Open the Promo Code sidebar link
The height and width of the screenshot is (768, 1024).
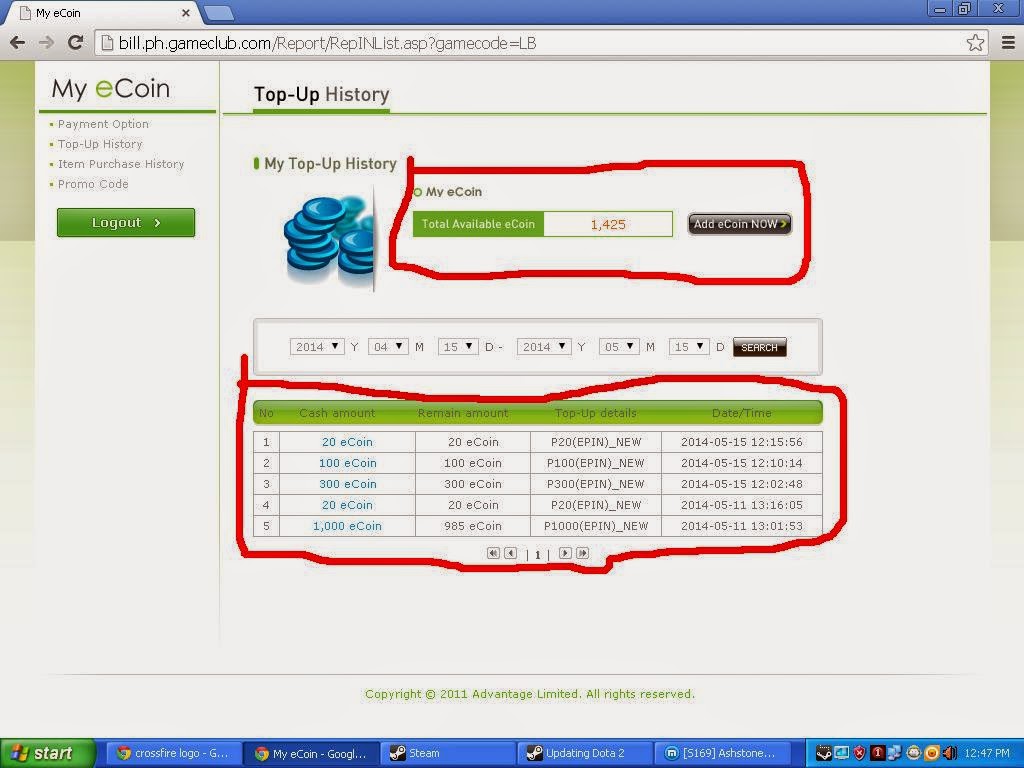[93, 184]
